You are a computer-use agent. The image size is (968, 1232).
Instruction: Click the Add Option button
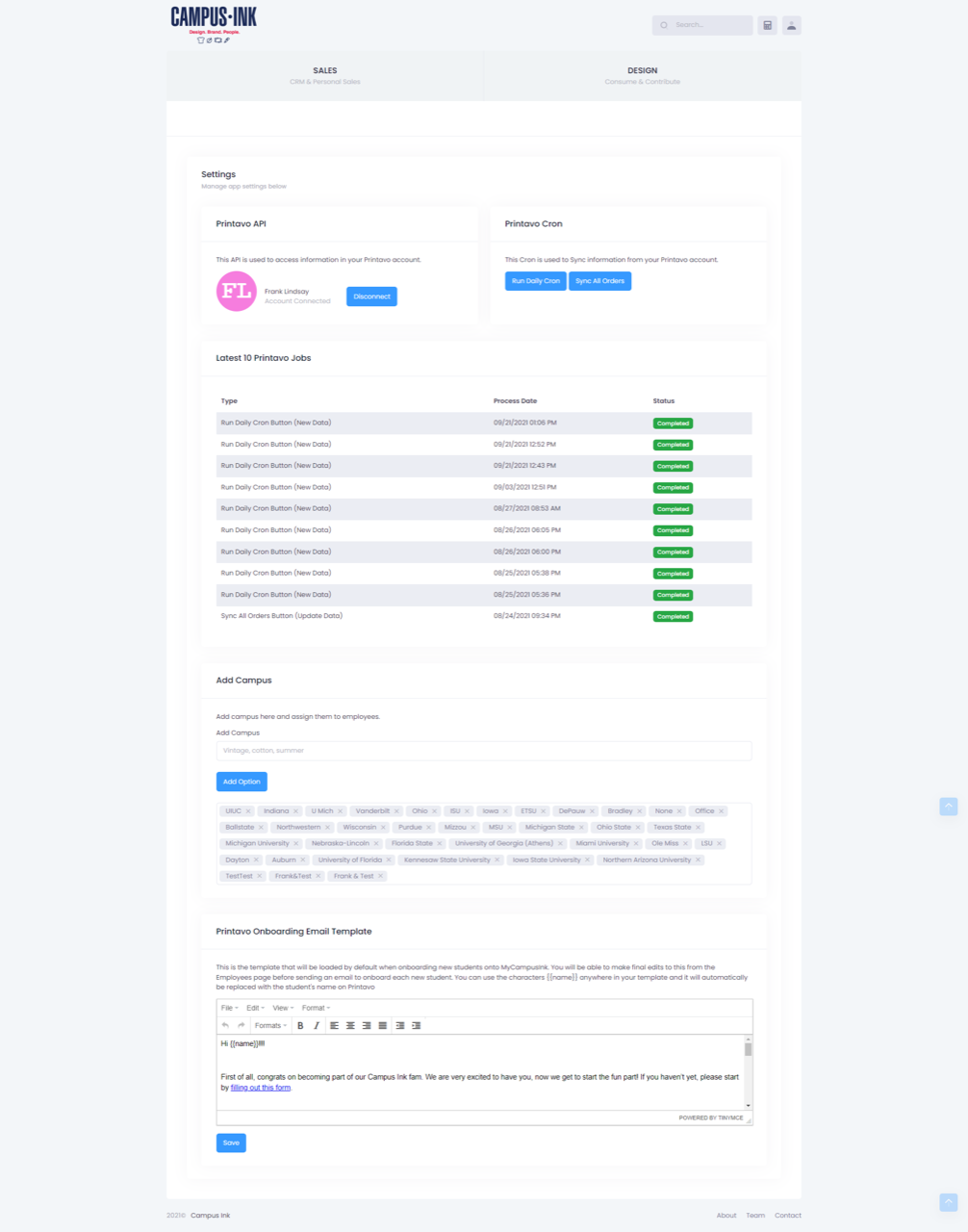coord(242,782)
